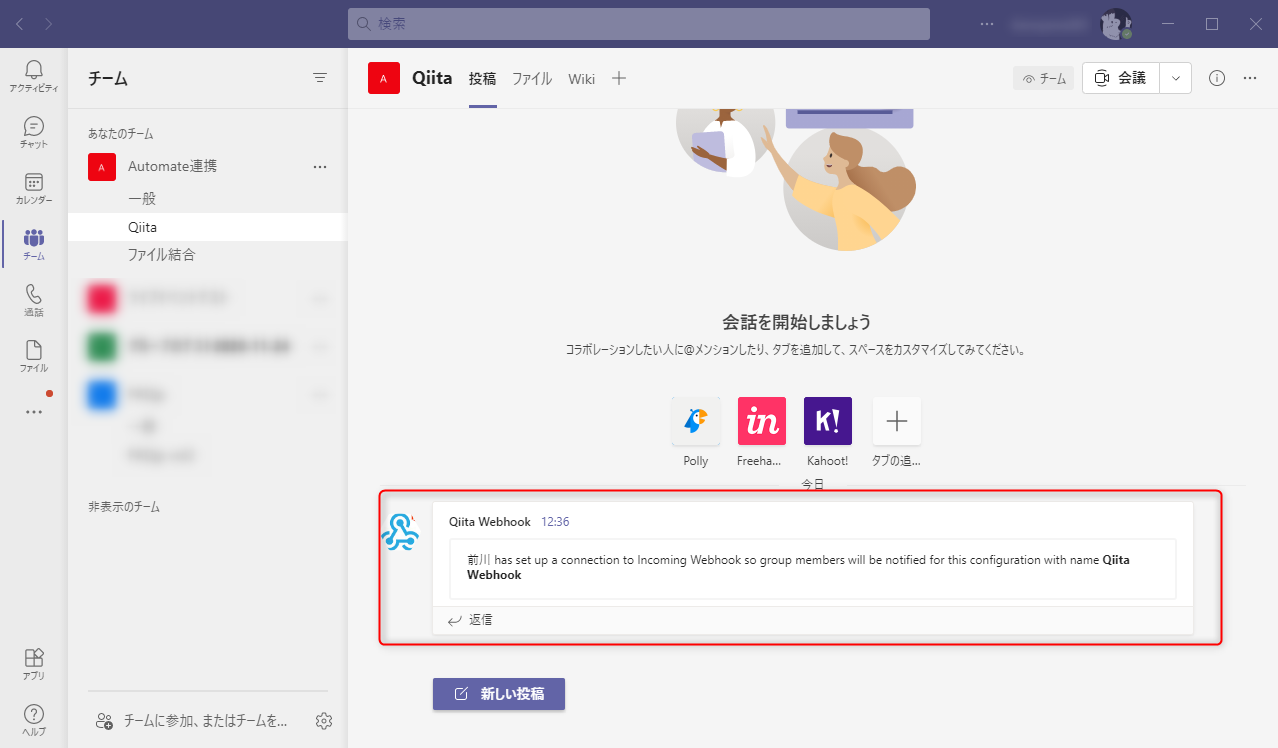Screen dimensions: 1278x748
Task: Switch to the Wiki tab
Action: pos(581,78)
